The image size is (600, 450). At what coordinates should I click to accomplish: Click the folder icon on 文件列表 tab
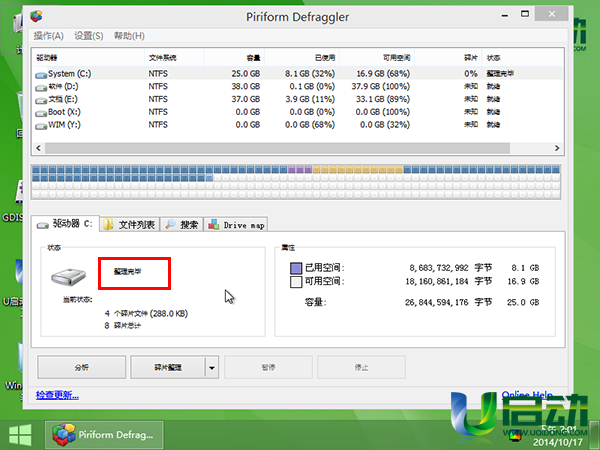109,225
